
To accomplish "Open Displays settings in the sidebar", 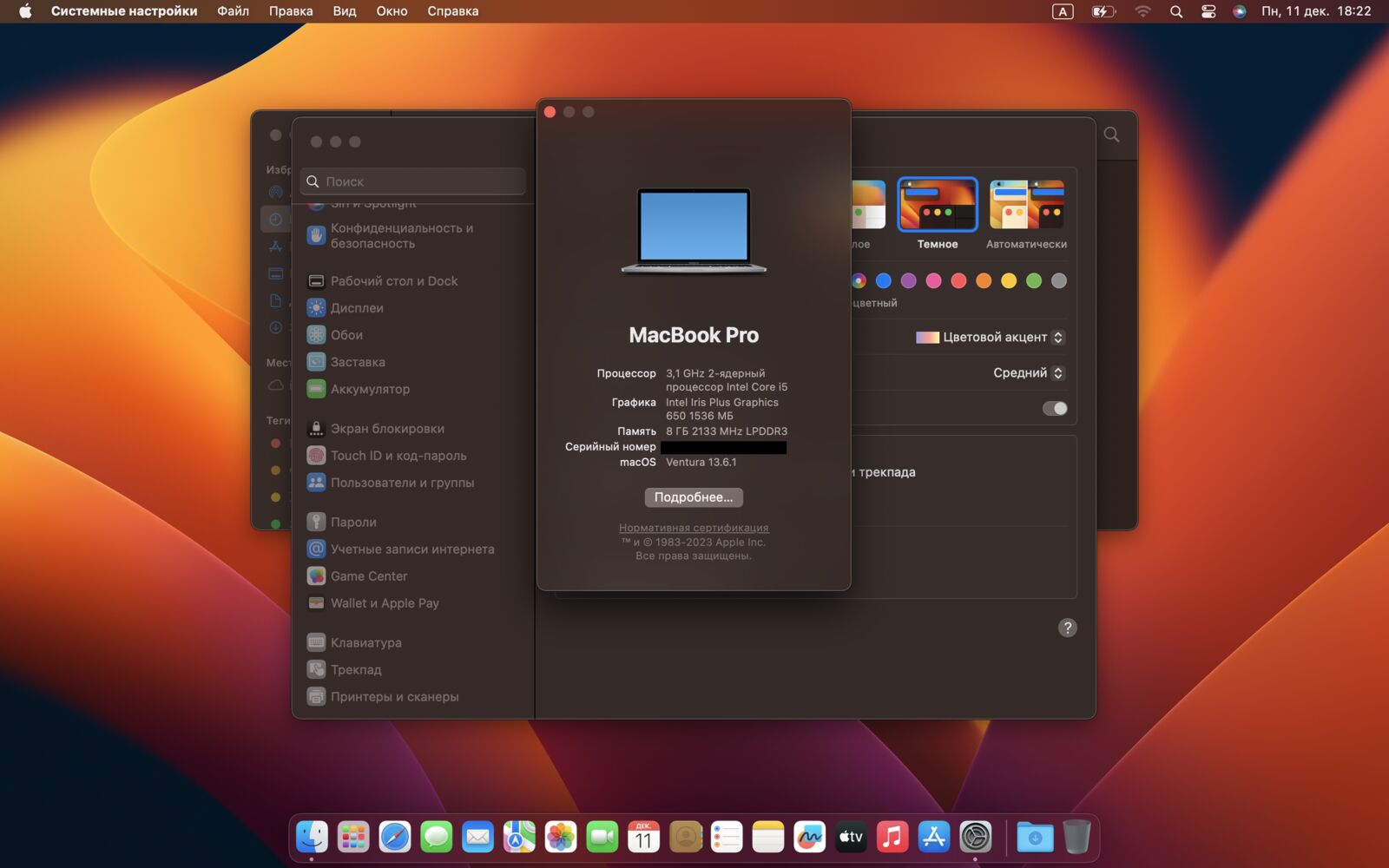I will [358, 307].
